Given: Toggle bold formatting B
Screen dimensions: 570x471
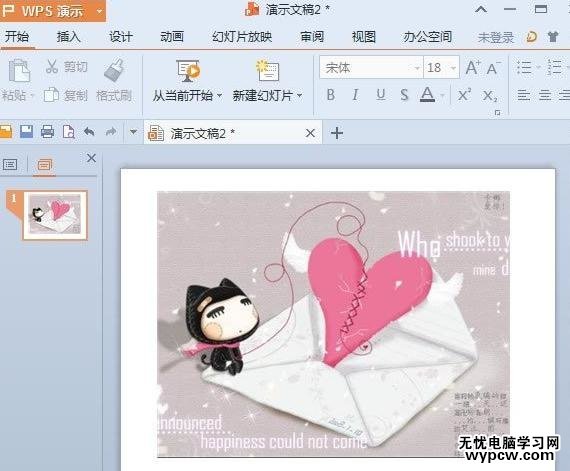Looking at the screenshot, I should [330, 95].
